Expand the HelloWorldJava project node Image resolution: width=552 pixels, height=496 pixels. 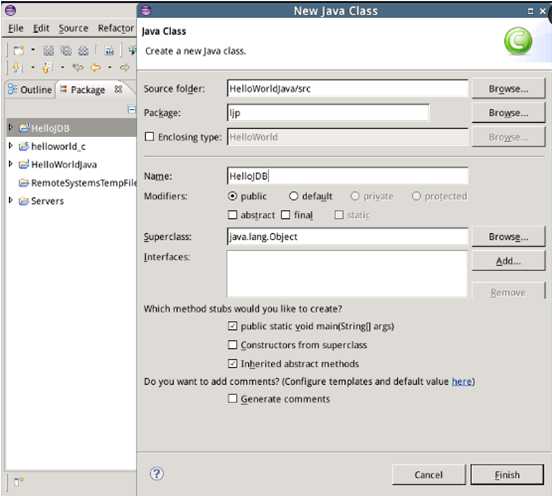(x=11, y=164)
